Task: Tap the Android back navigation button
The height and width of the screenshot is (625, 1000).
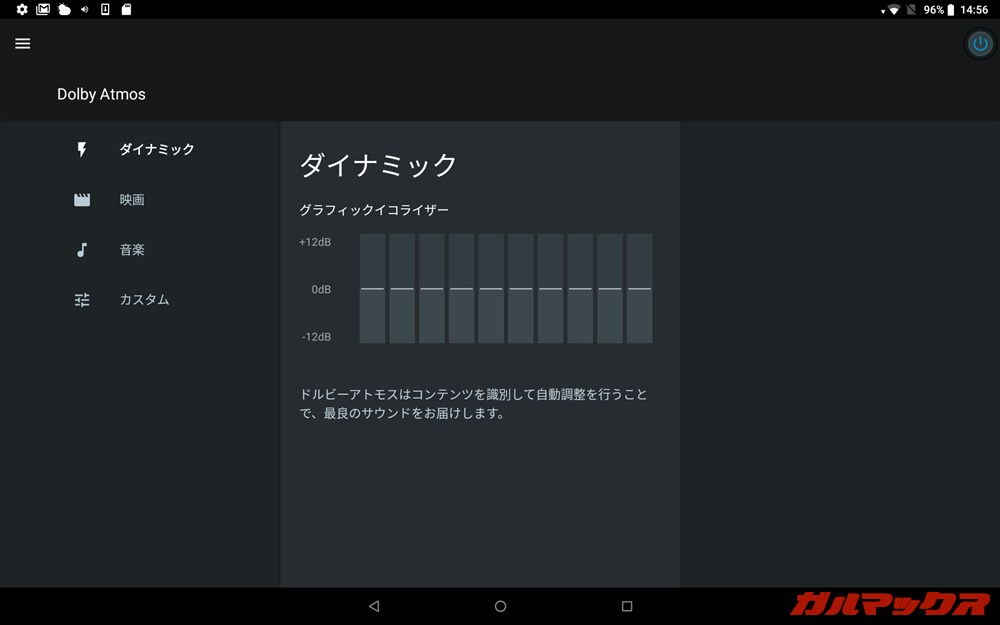Action: point(374,605)
